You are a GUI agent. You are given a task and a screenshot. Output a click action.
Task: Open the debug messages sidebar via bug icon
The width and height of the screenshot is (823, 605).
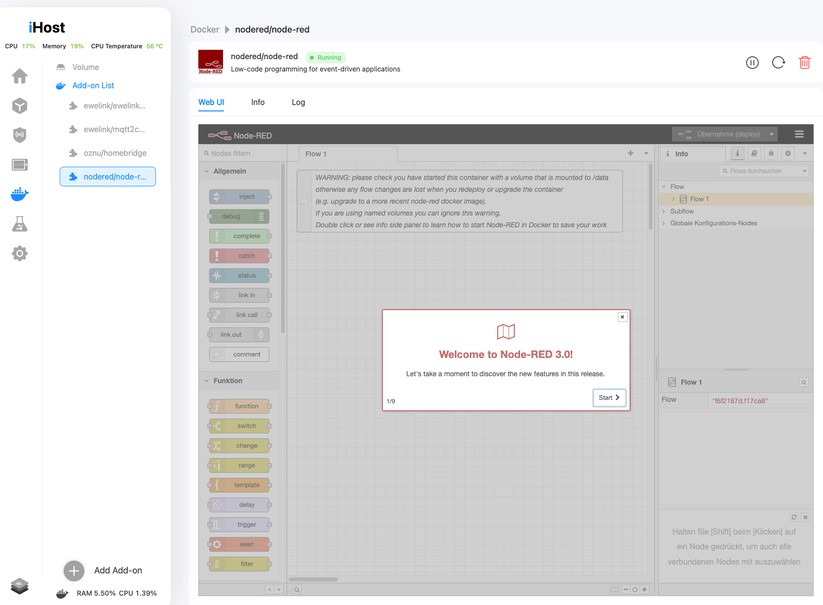771,153
